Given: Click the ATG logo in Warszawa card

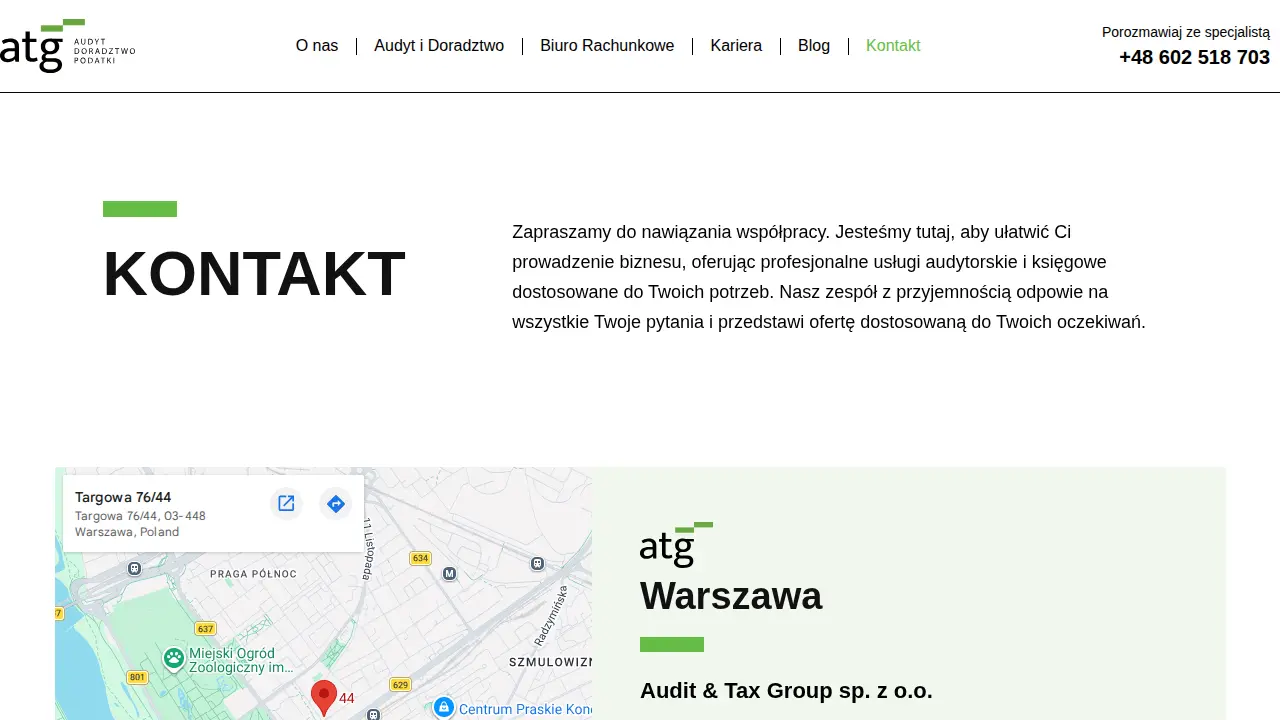Looking at the screenshot, I should [676, 545].
